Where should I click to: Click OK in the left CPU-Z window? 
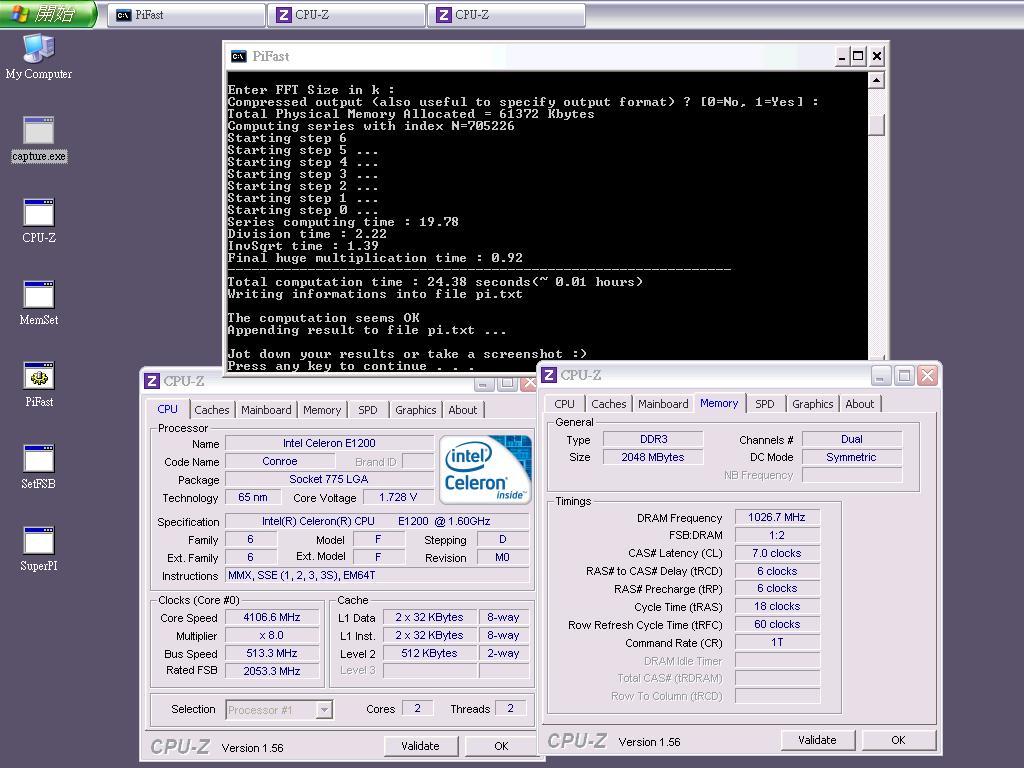pos(501,746)
